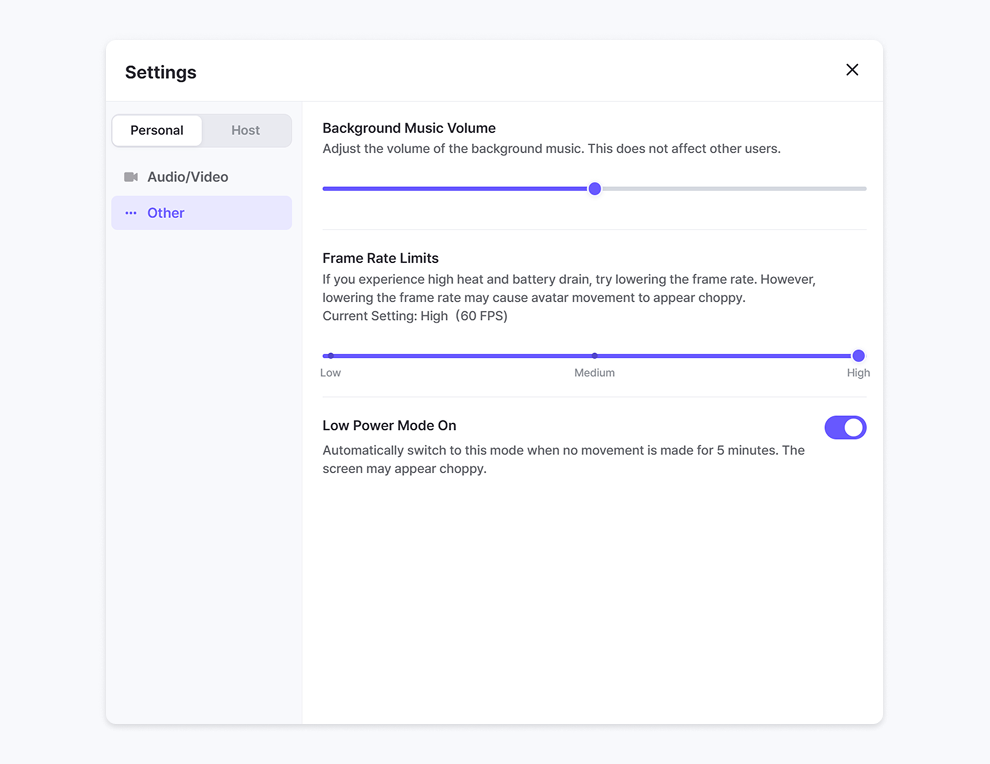Click the "Frame Rate Limits" heading
Viewport: 990px width, 764px height.
click(x=380, y=258)
